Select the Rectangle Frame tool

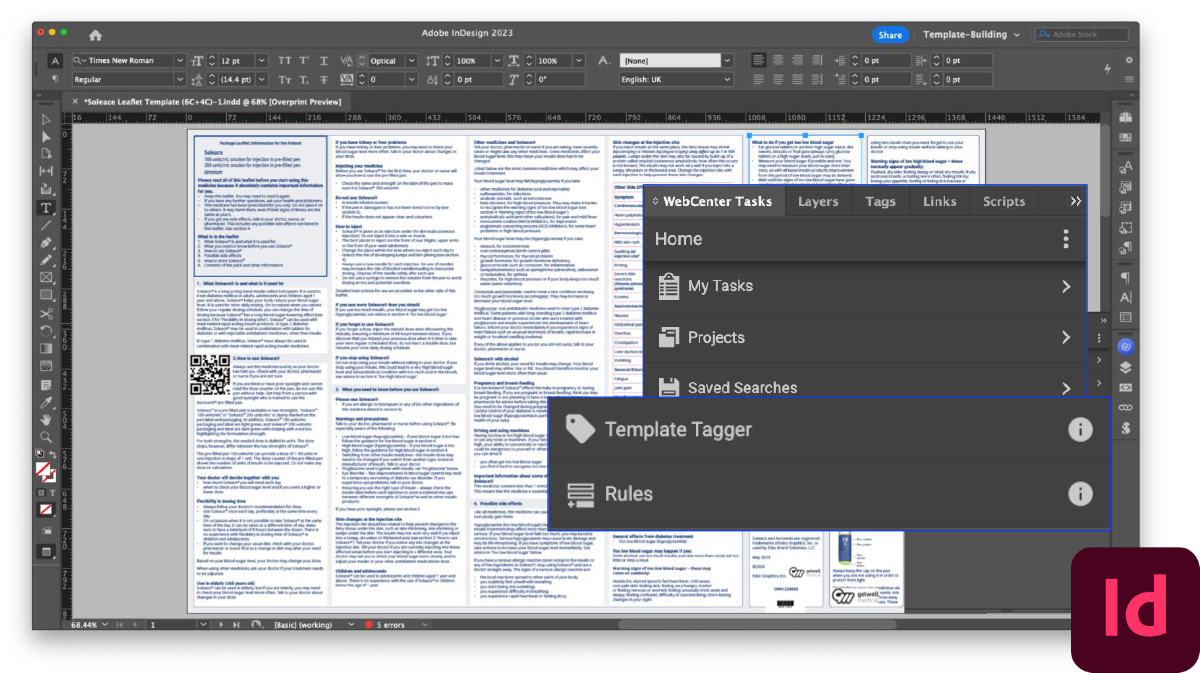coord(46,278)
